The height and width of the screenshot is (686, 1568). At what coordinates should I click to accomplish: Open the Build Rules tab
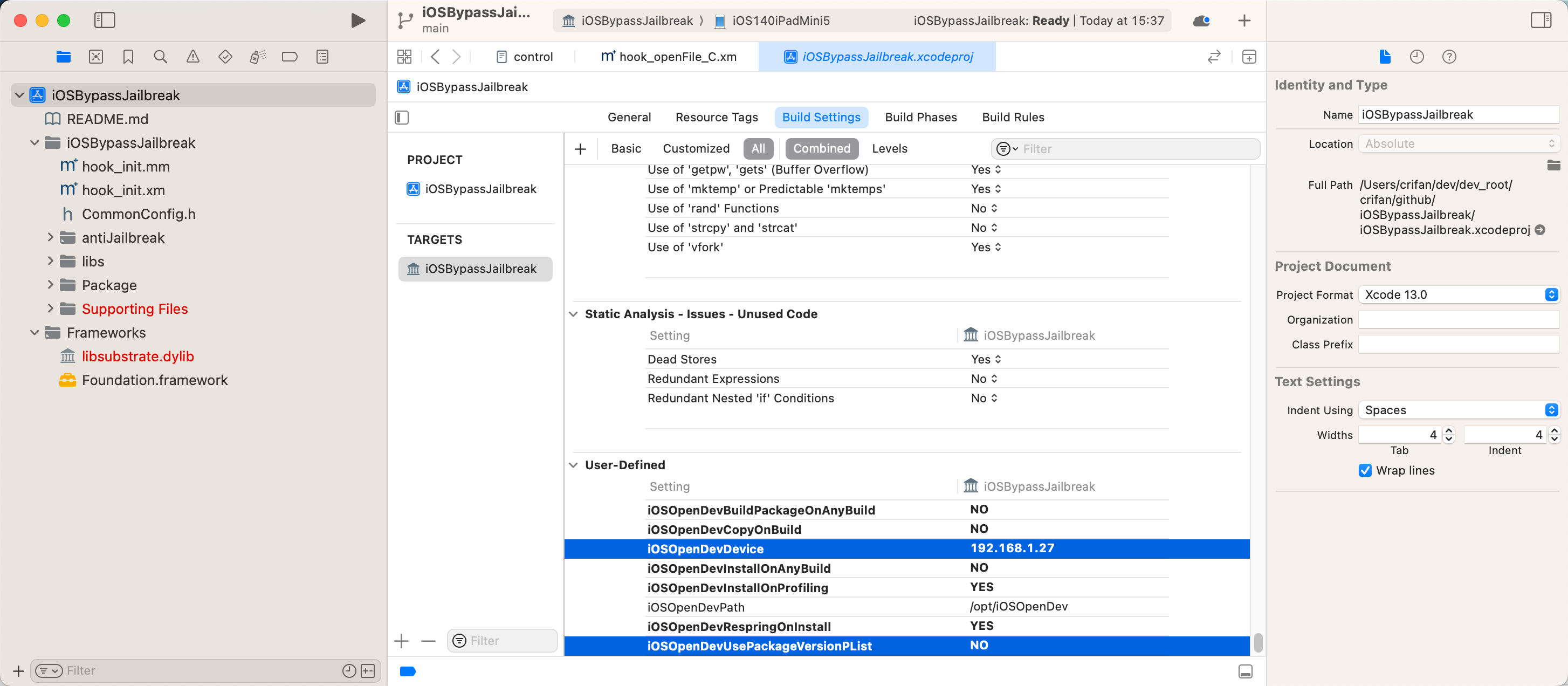(x=1013, y=117)
